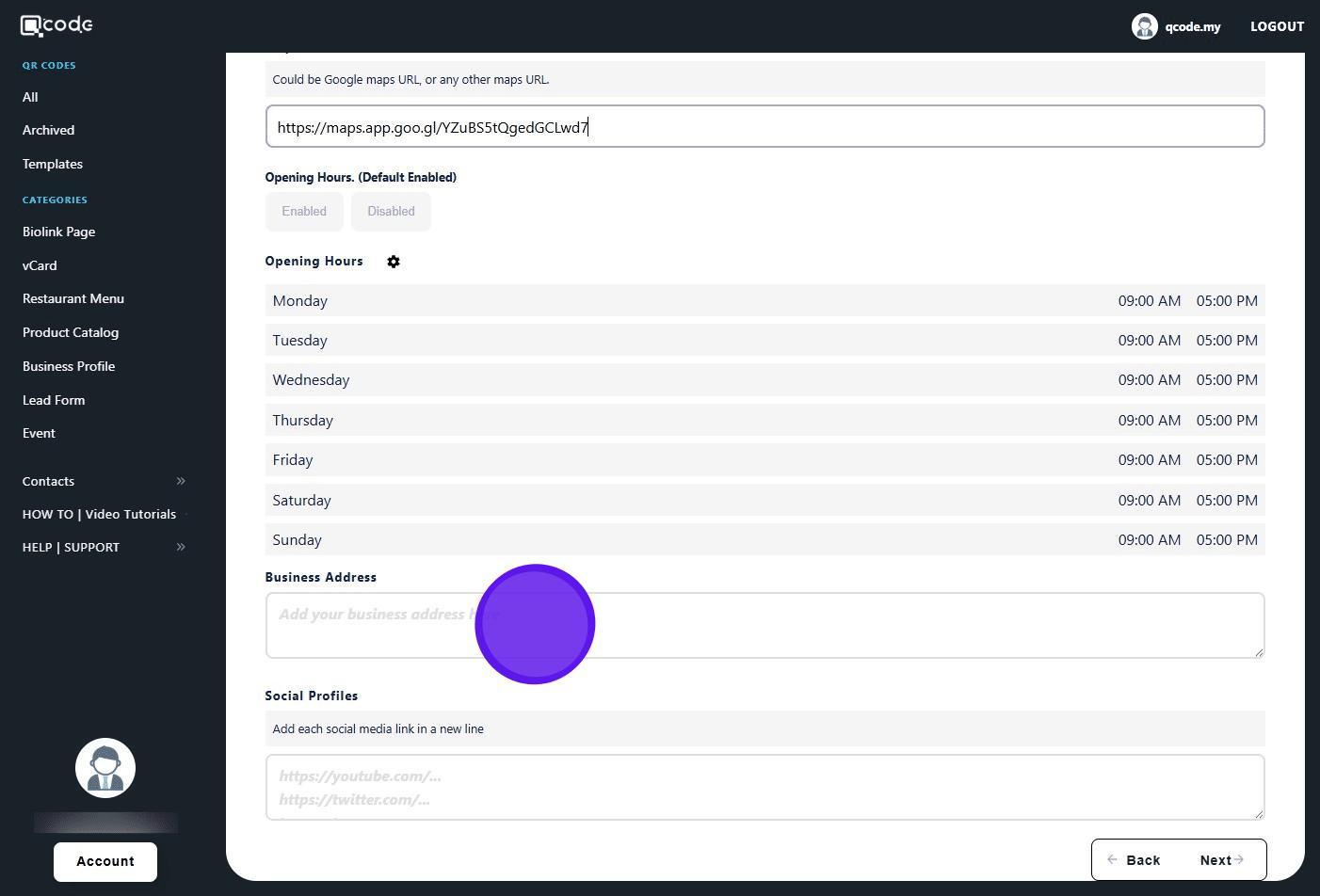Image resolution: width=1320 pixels, height=896 pixels.
Task: Click Monday opening time 09:00 AM
Action: 1149,301
